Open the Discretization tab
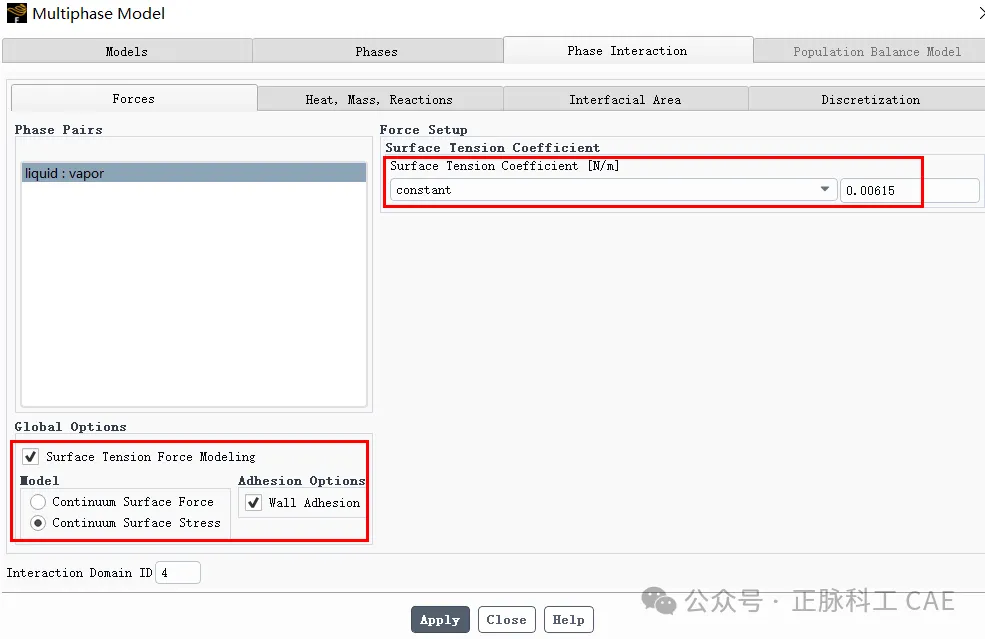Screen dimensions: 985x639 pyautogui.click(x=870, y=99)
